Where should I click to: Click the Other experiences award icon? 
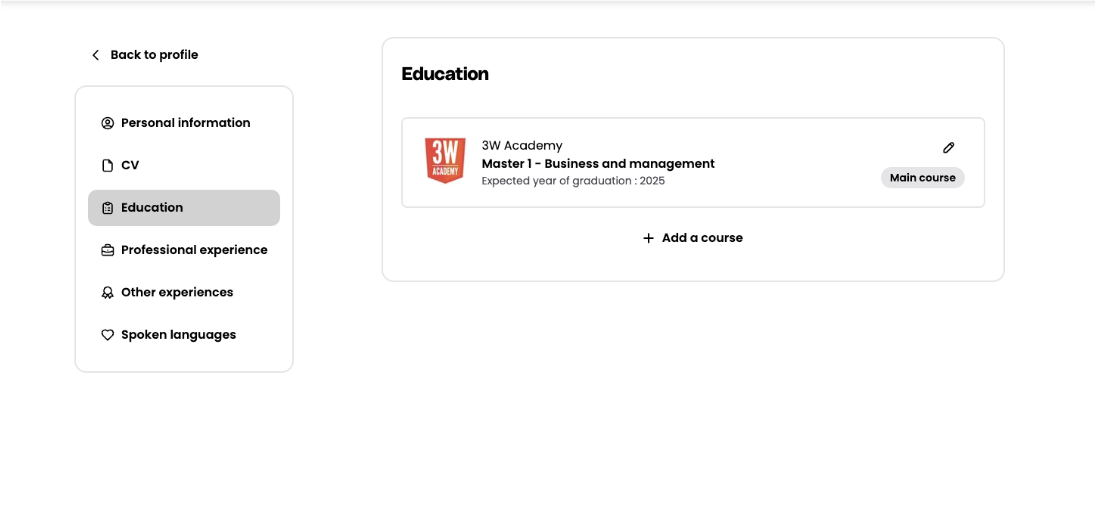click(x=108, y=293)
